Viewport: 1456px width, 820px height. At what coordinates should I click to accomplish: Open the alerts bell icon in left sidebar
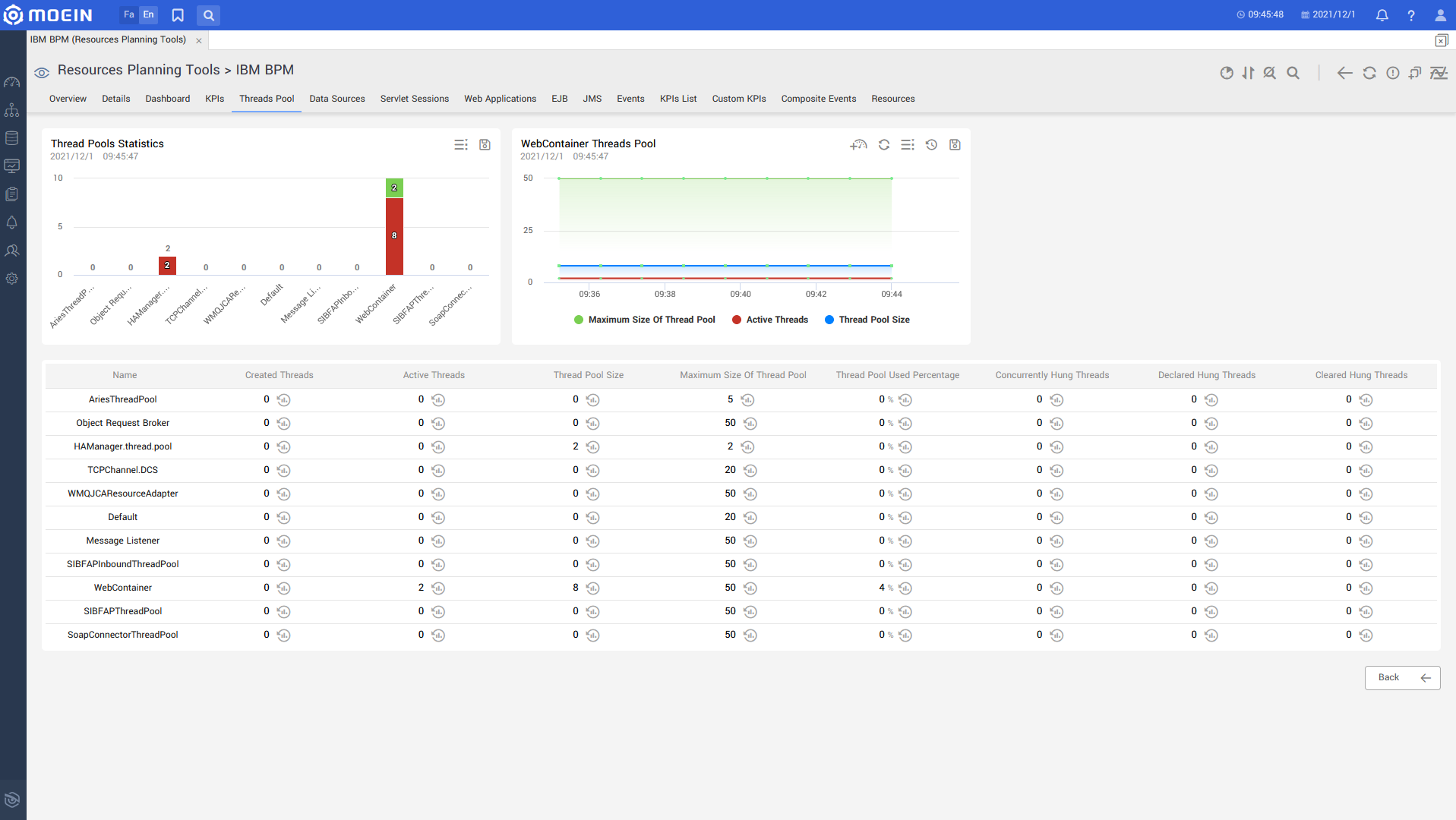click(x=12, y=222)
